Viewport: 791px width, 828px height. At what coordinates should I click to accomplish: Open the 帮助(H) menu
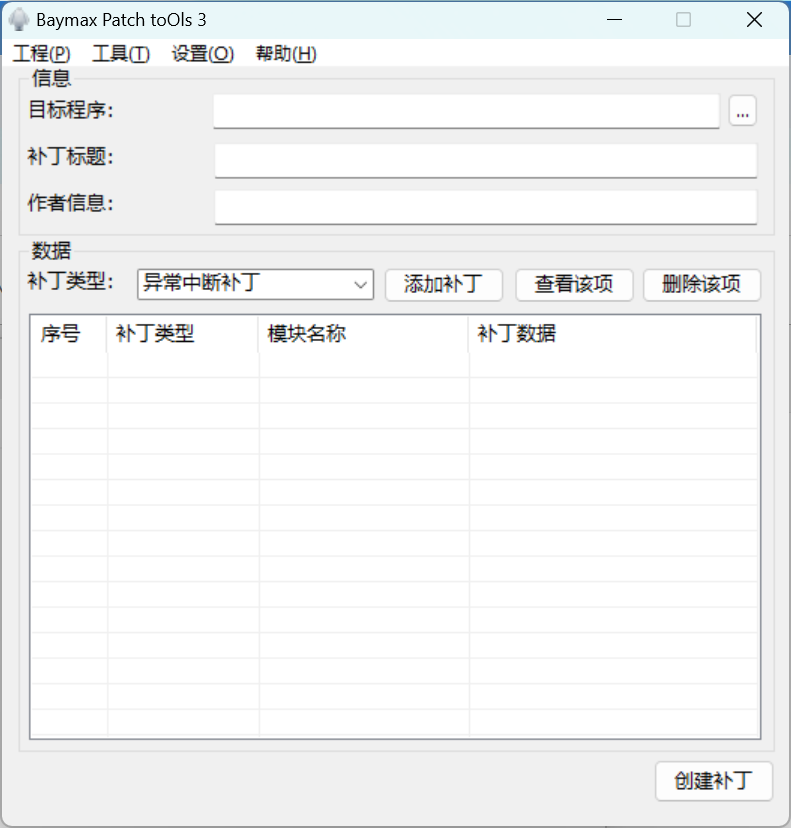[286, 54]
